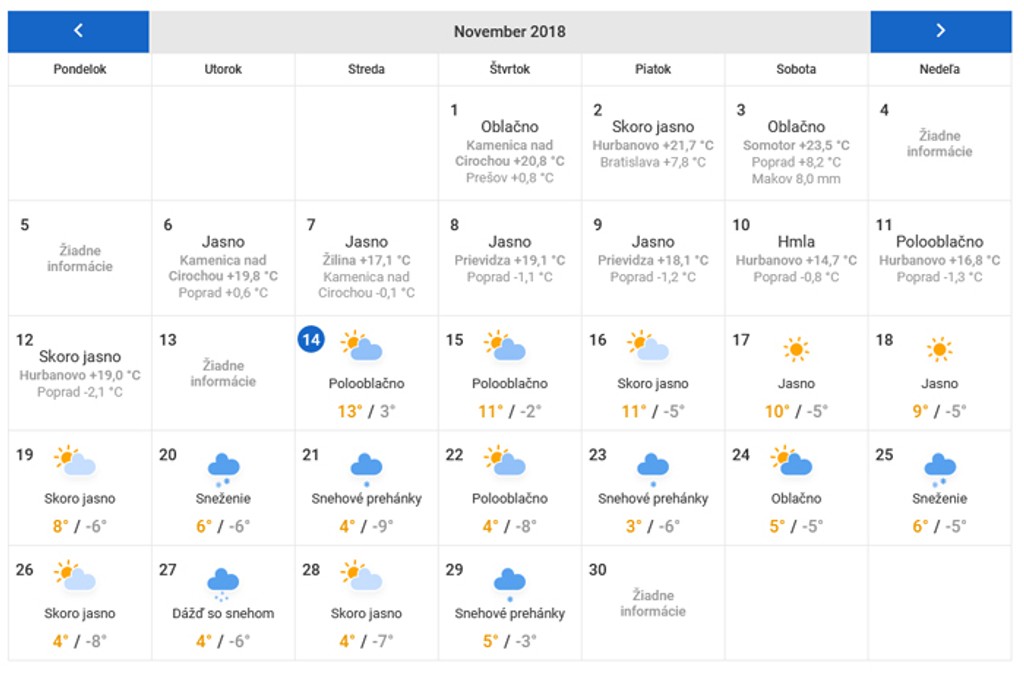The width and height of the screenshot is (1024, 673).
Task: Click the sunny icon on November 18
Action: 939,349
